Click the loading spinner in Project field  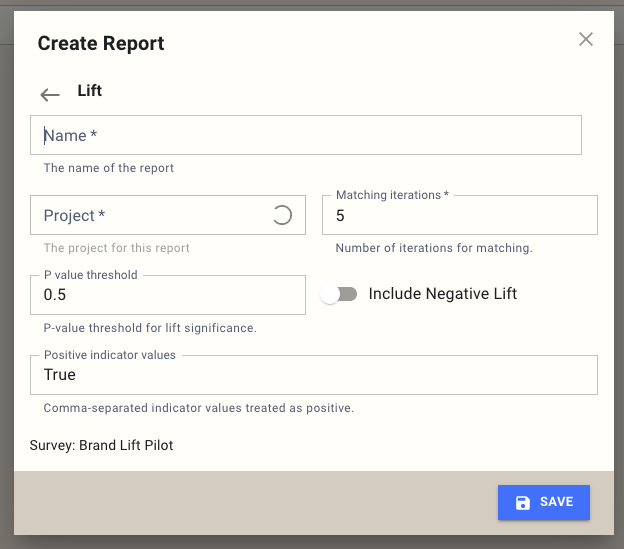282,215
